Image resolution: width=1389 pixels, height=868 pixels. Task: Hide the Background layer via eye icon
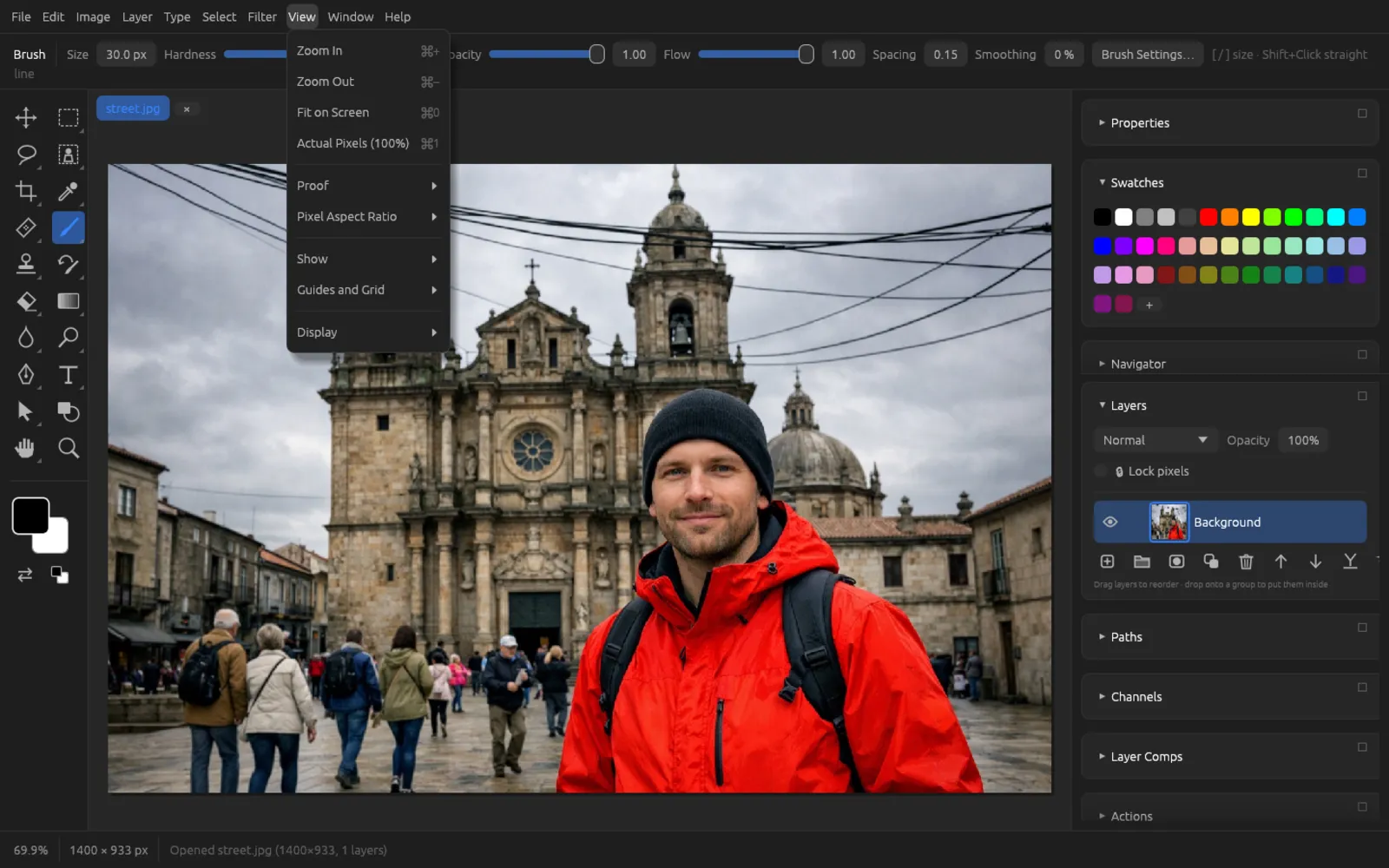tap(1110, 522)
